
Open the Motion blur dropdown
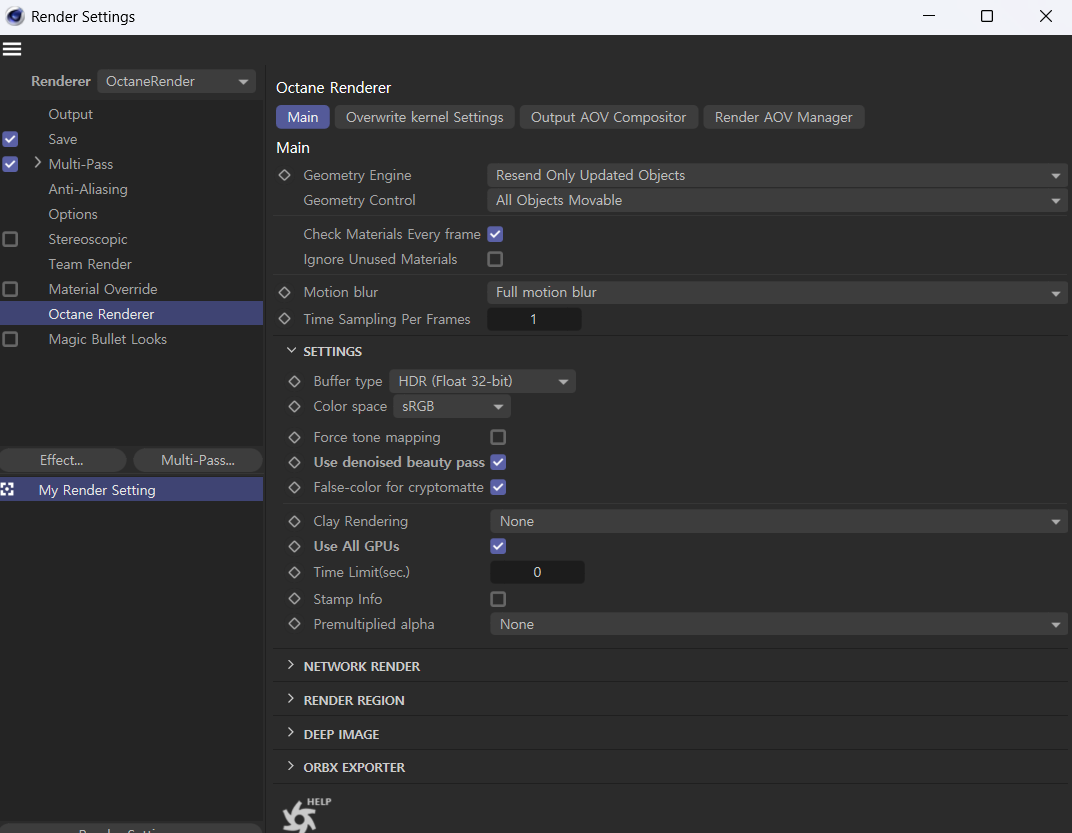(x=777, y=292)
